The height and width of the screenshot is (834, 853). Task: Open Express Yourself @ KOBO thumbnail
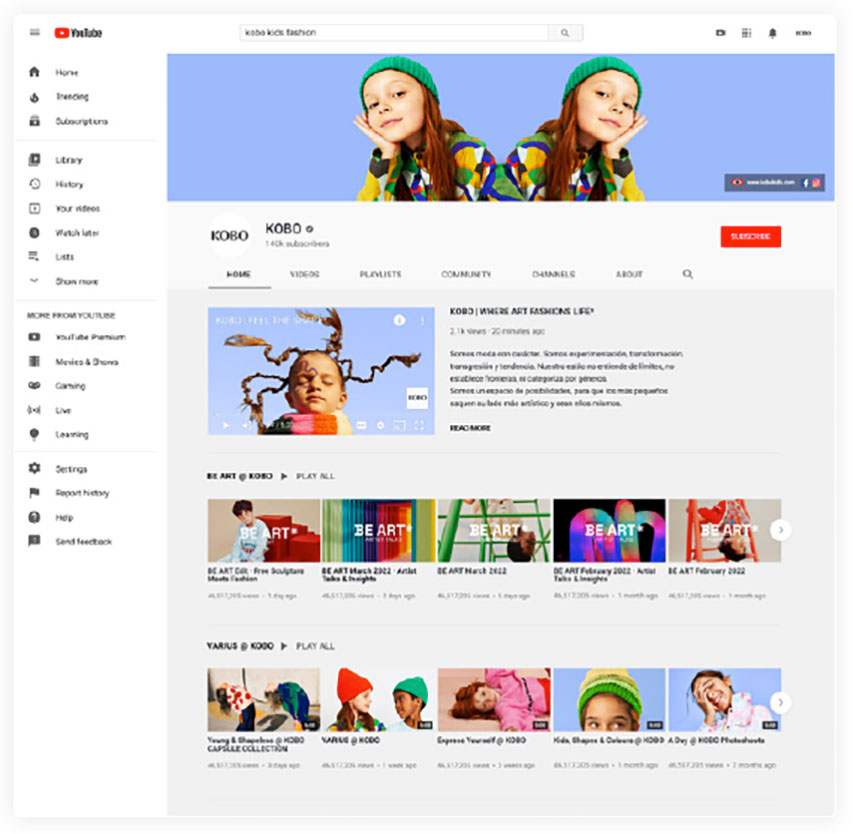pyautogui.click(x=494, y=700)
